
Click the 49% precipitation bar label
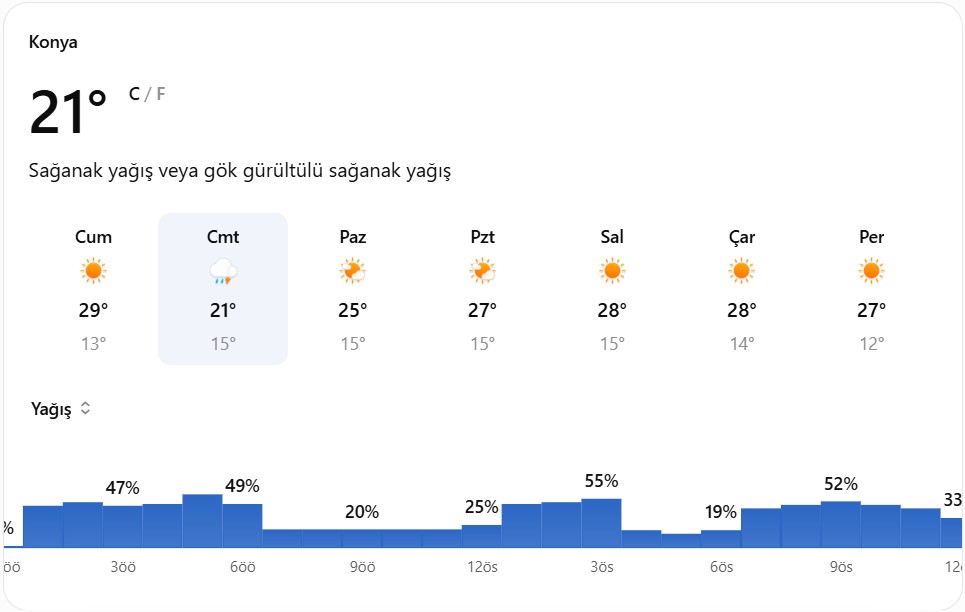[x=242, y=486]
